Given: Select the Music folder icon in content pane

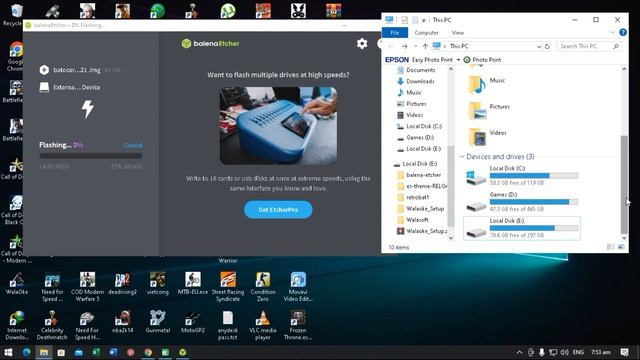Looking at the screenshot, I should (x=477, y=84).
